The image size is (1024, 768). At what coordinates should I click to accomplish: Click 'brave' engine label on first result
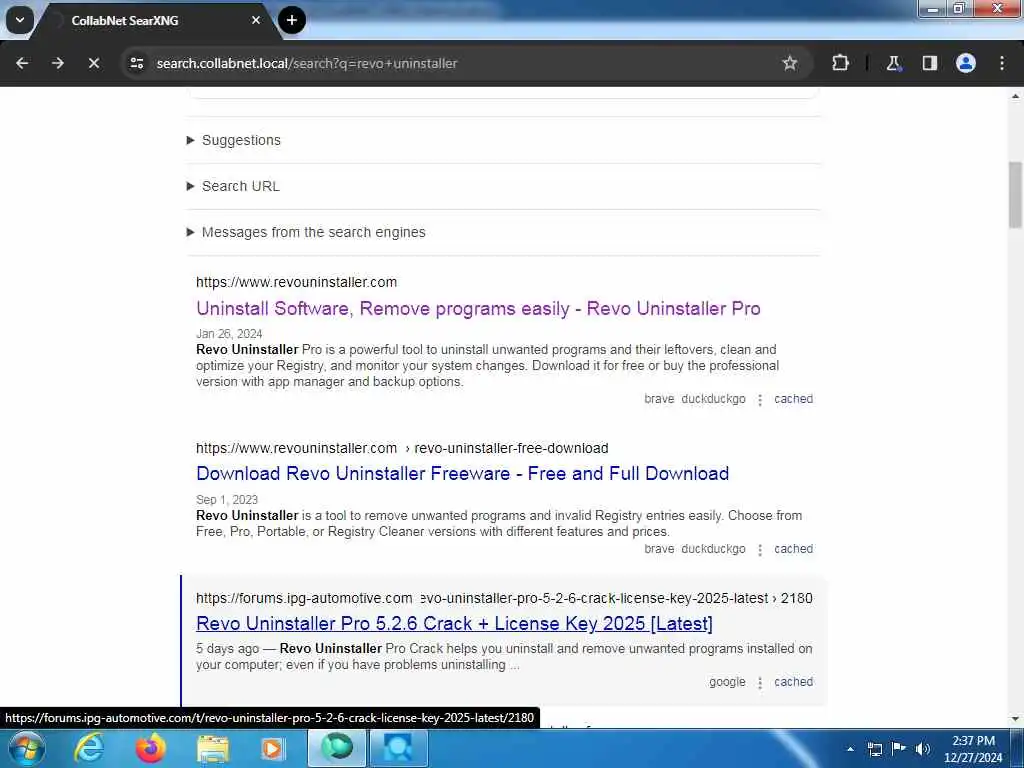[x=659, y=399]
